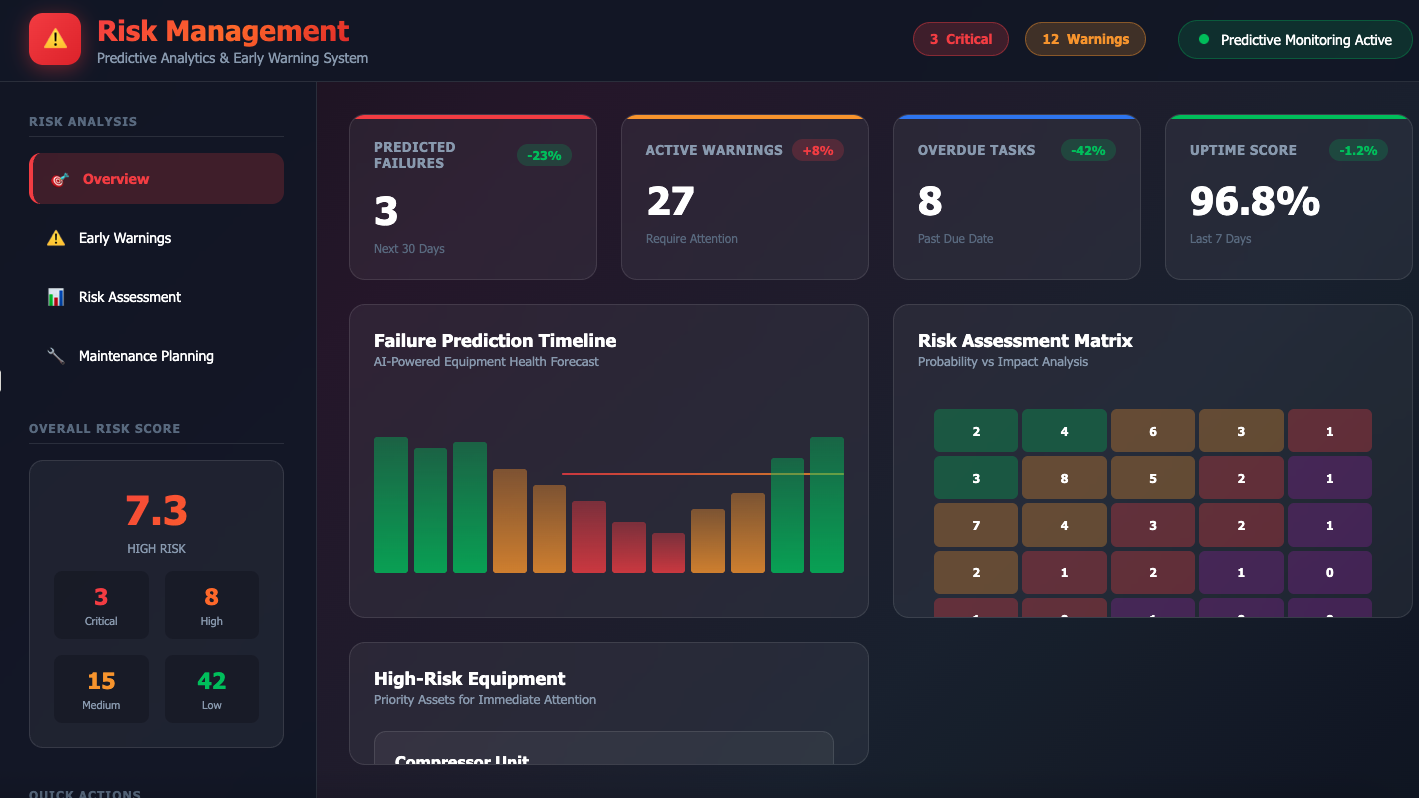This screenshot has width=1419, height=798.
Task: Click the green Predictive Monitoring status dot
Action: click(x=1203, y=40)
